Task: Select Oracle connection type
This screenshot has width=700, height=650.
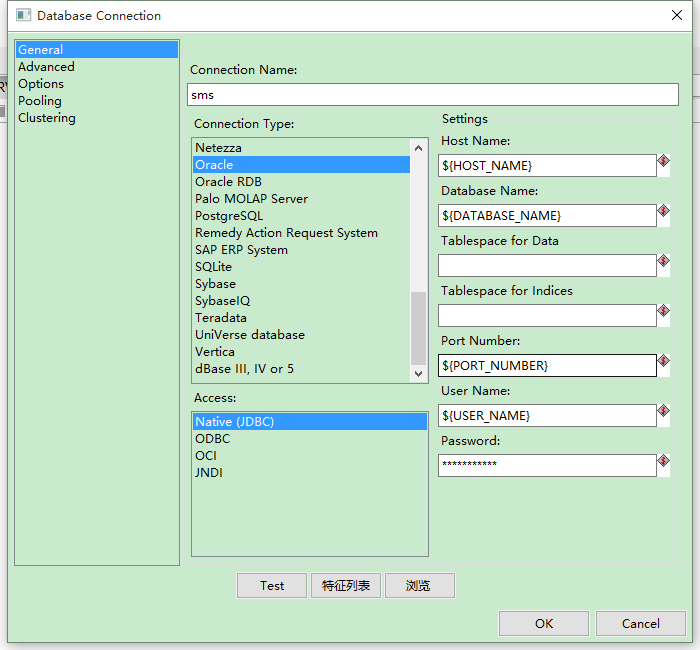Action: point(301,165)
